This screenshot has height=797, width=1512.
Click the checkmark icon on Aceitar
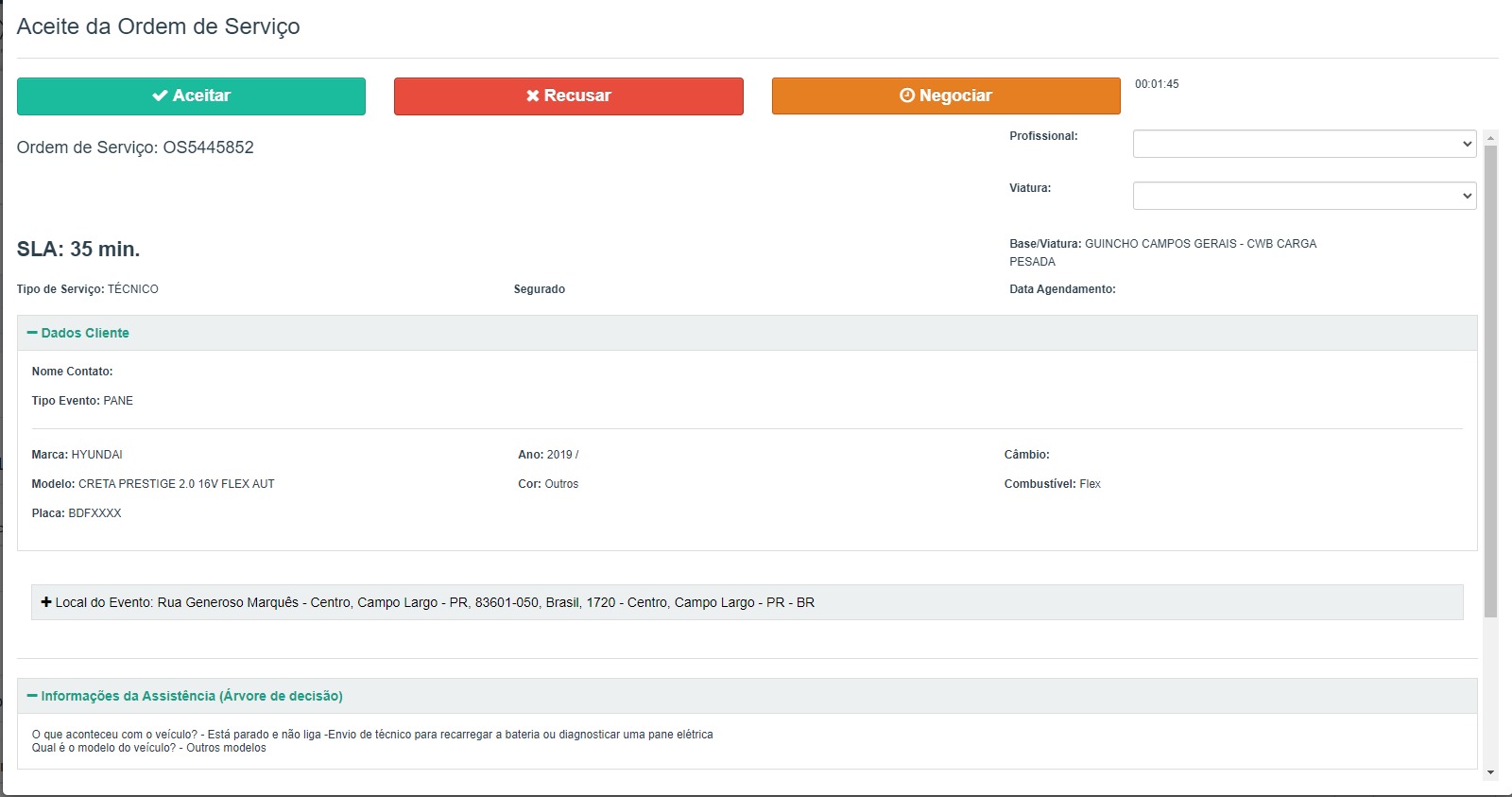160,95
